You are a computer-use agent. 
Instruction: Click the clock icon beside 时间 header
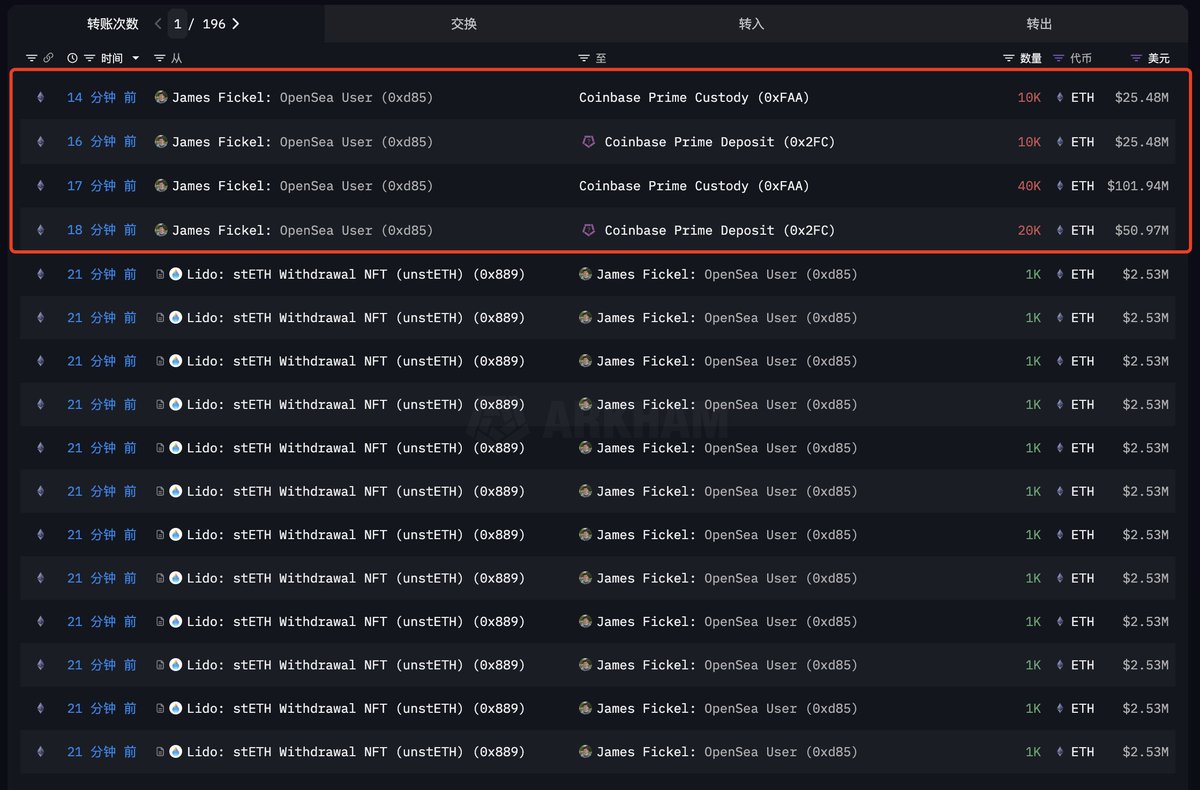[x=73, y=59]
